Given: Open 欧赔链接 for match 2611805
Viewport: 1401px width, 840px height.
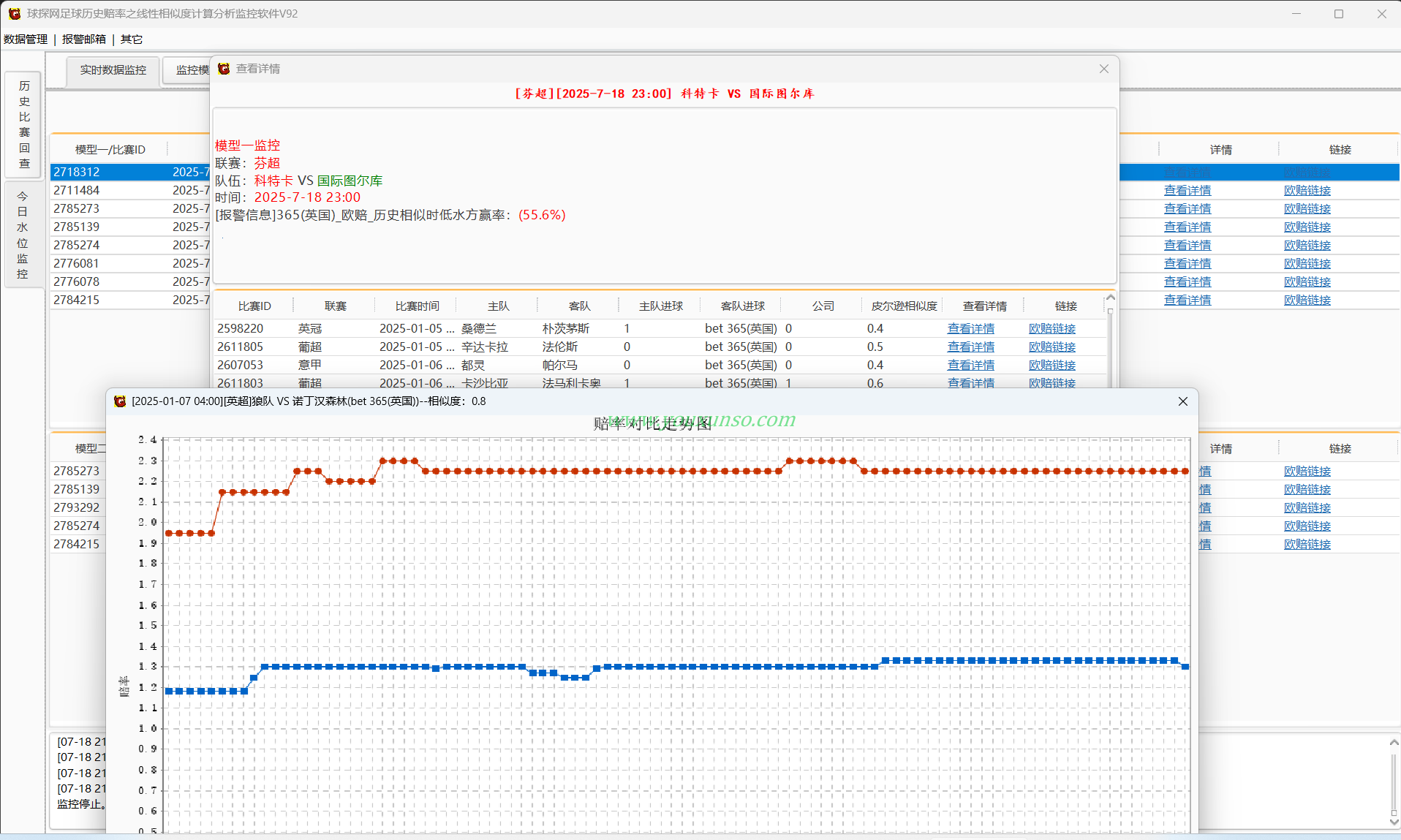Looking at the screenshot, I should coord(1052,347).
